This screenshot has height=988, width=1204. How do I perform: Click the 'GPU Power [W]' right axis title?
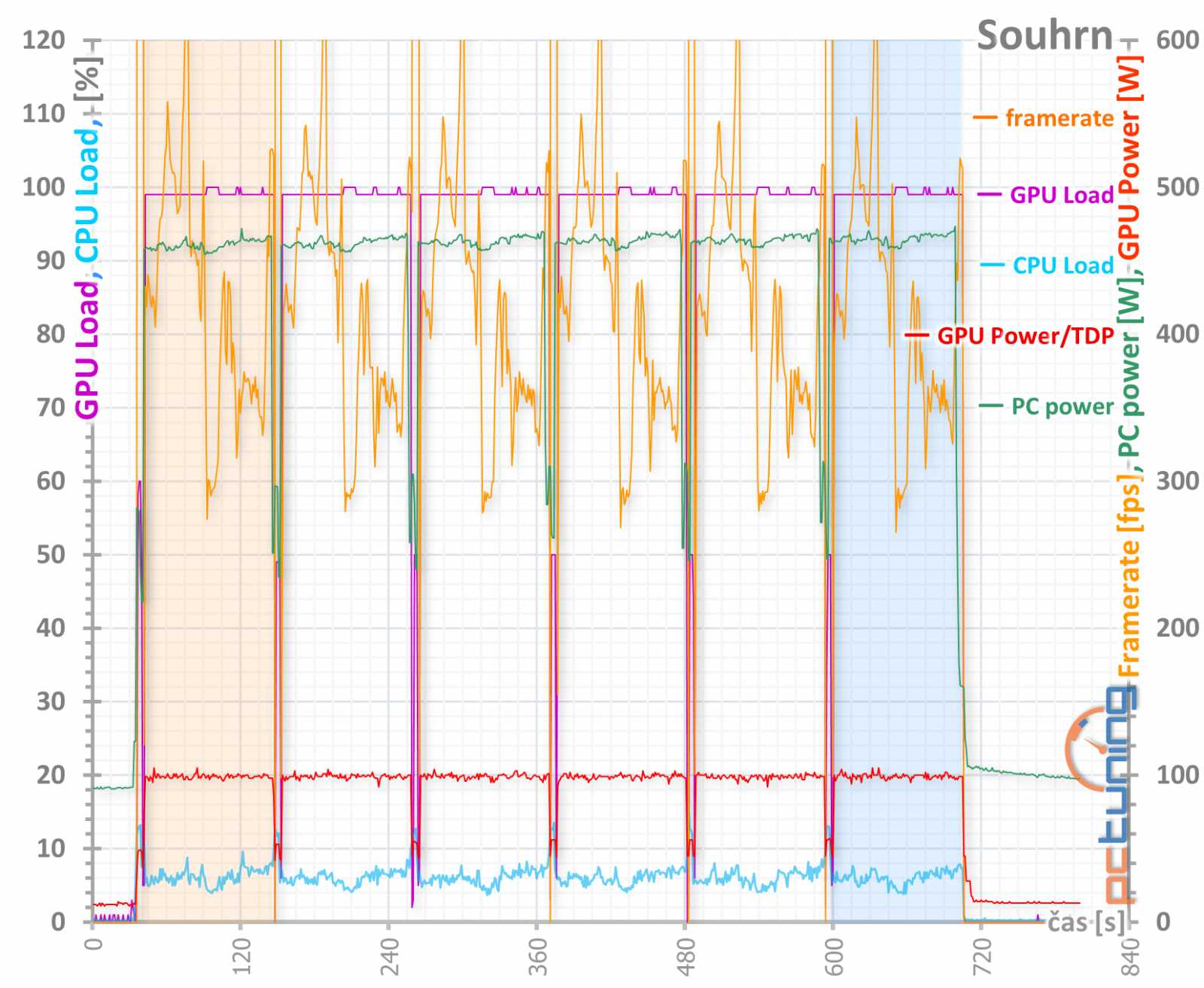tap(1129, 158)
